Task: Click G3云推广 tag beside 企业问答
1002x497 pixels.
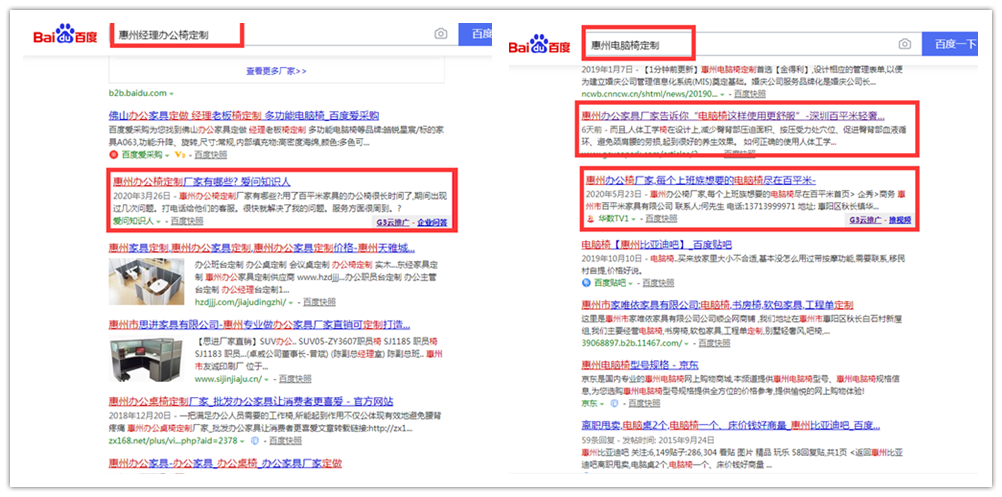Action: click(x=394, y=222)
